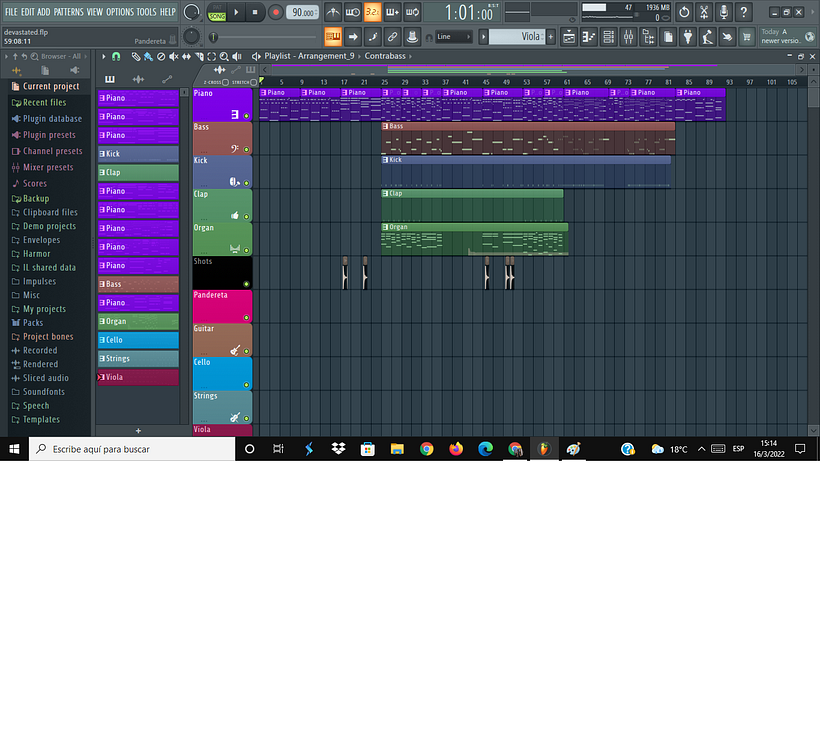Toggle the playlist magnet snap icon
The image size is (820, 744).
click(x=116, y=56)
